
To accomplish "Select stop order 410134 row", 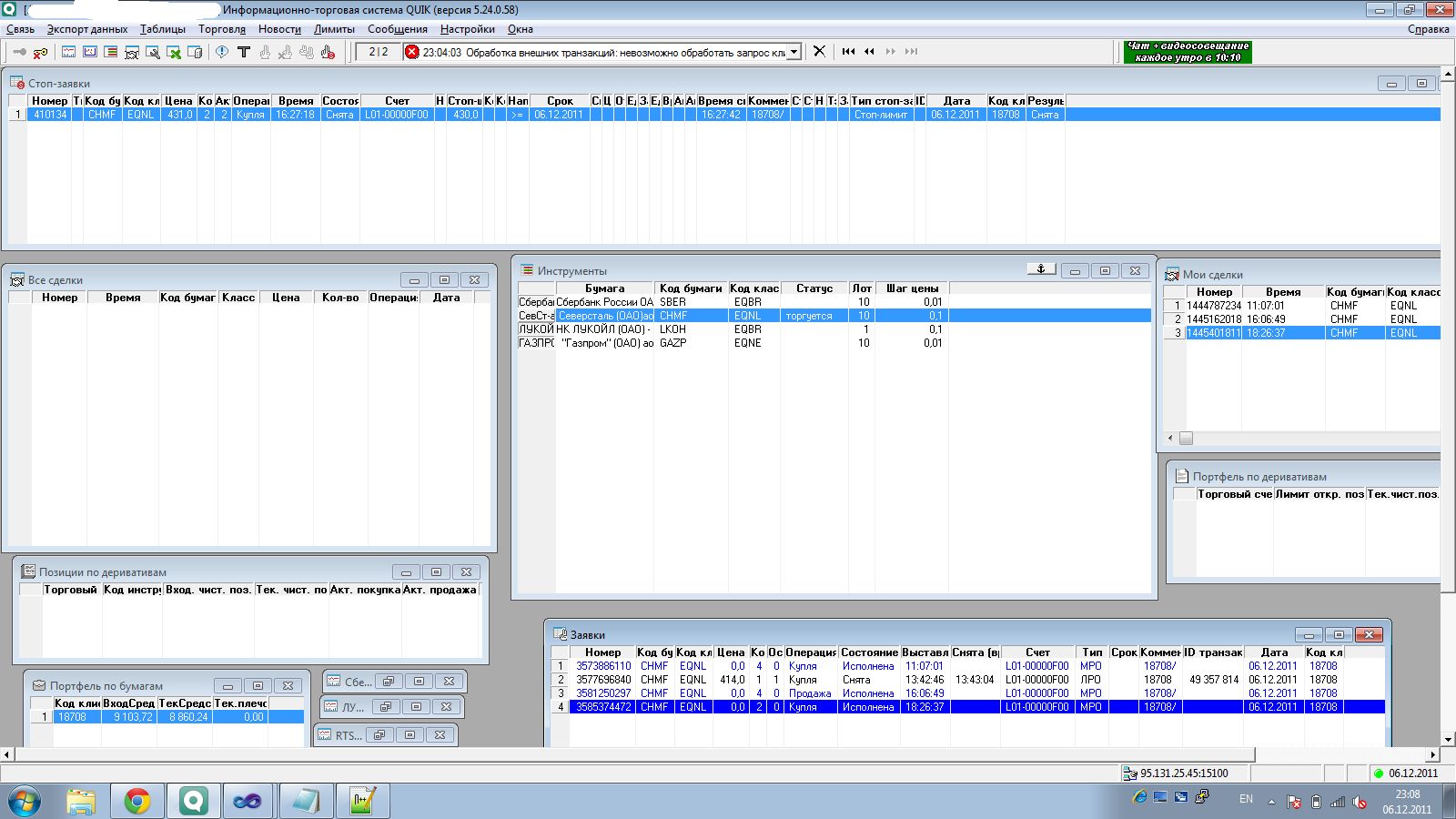I will click(x=724, y=115).
